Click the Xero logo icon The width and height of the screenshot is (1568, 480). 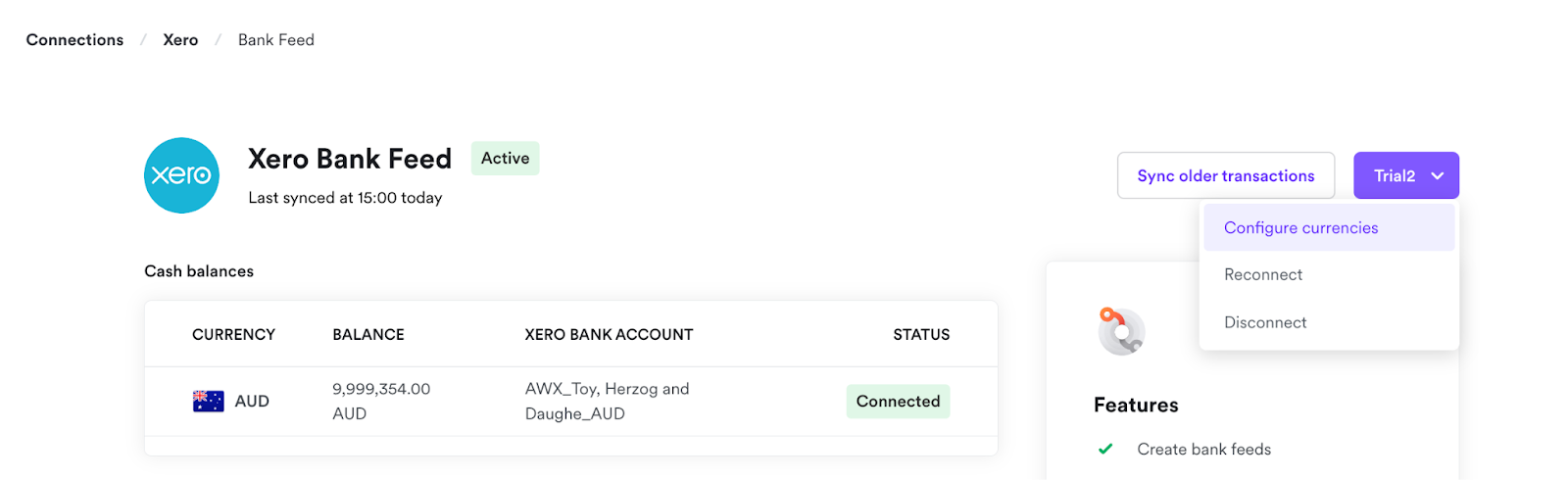pyautogui.click(x=181, y=175)
